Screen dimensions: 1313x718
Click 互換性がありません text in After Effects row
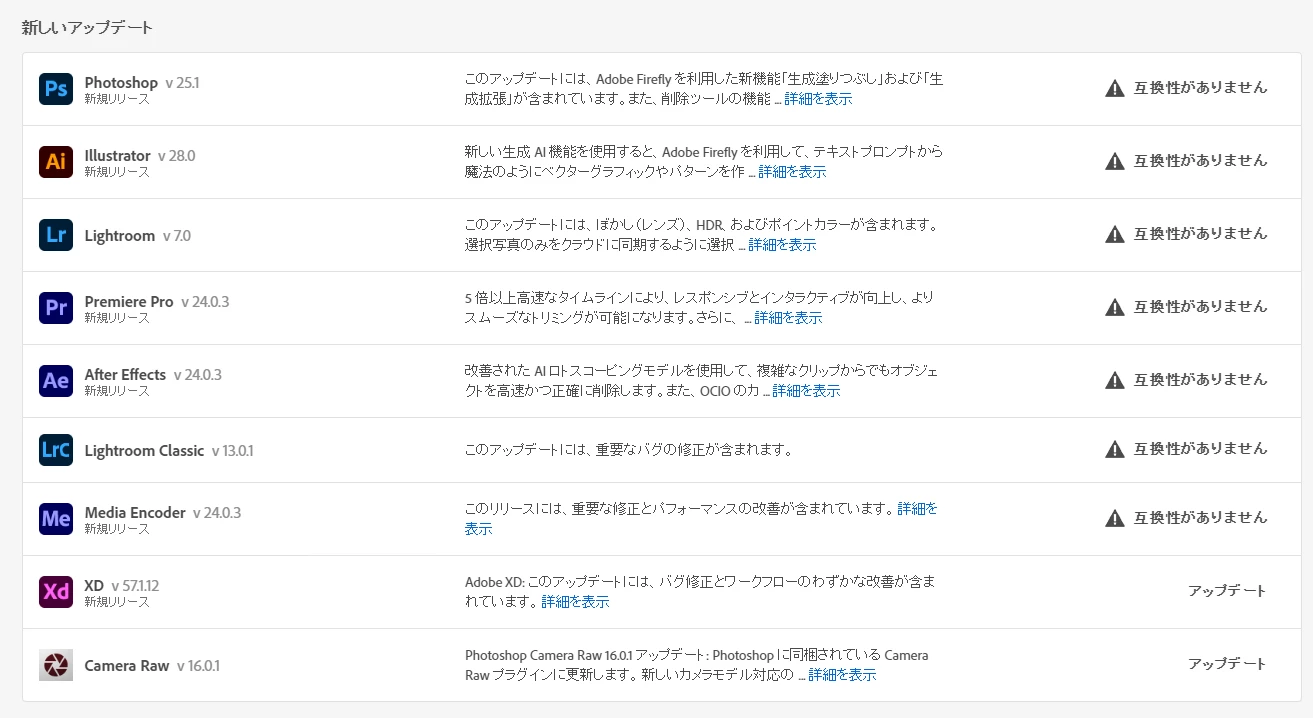point(1200,380)
